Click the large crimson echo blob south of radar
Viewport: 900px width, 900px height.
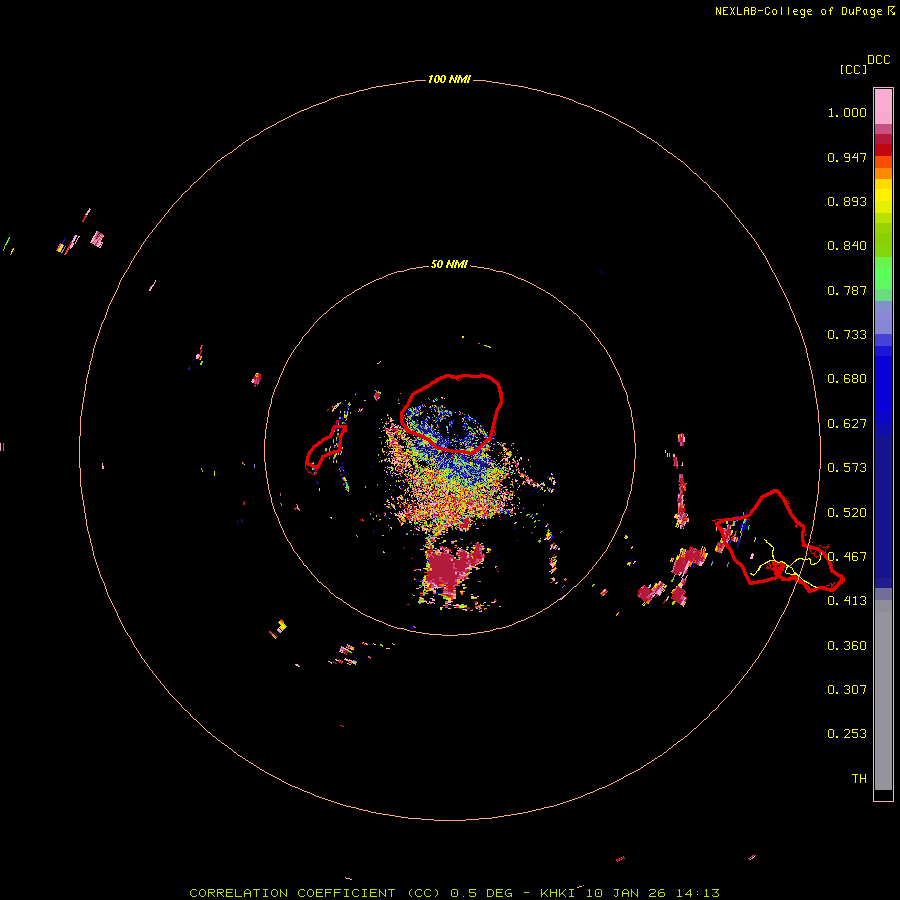(452, 568)
